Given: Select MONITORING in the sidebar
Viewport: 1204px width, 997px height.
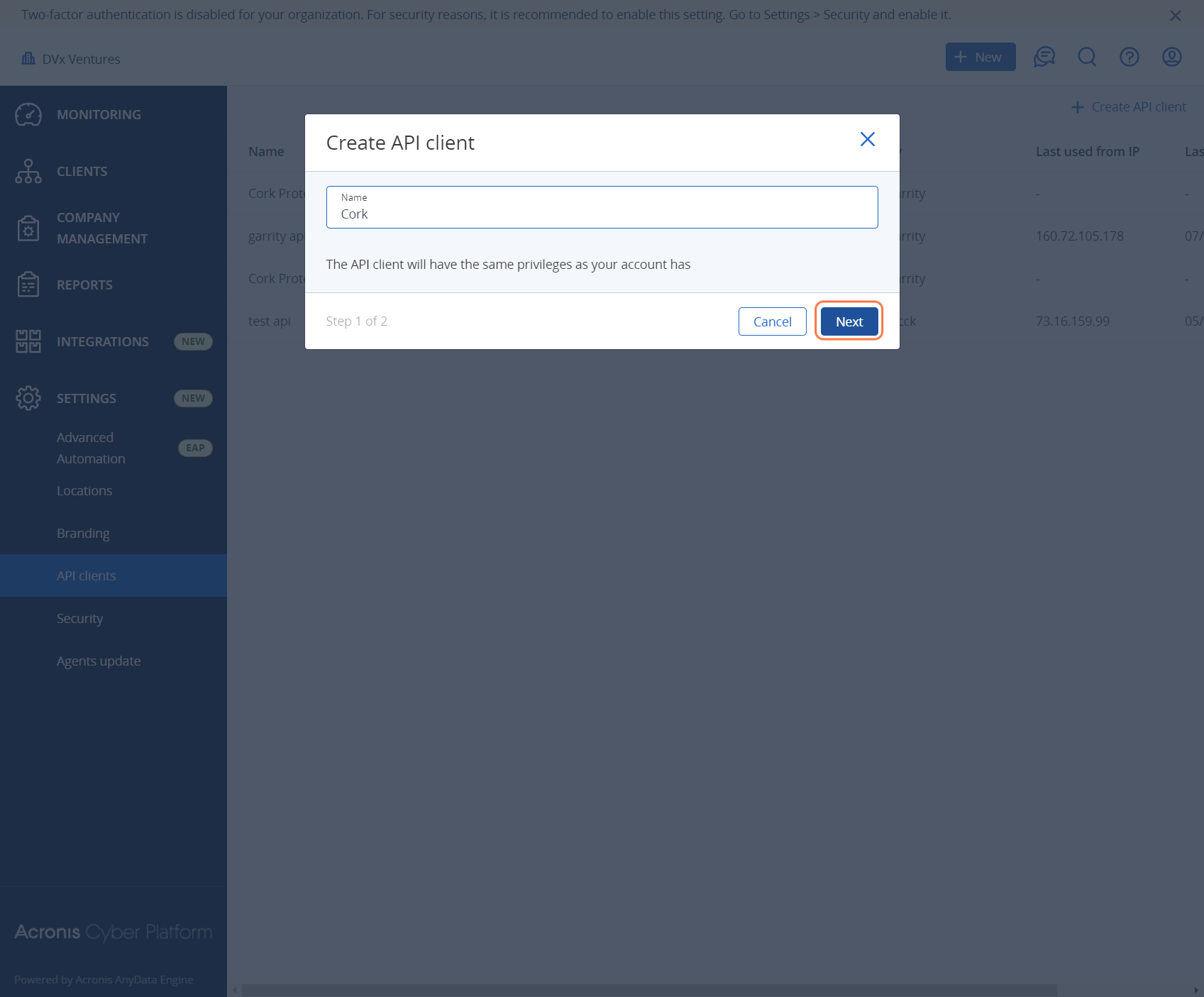Looking at the screenshot, I should tap(99, 114).
